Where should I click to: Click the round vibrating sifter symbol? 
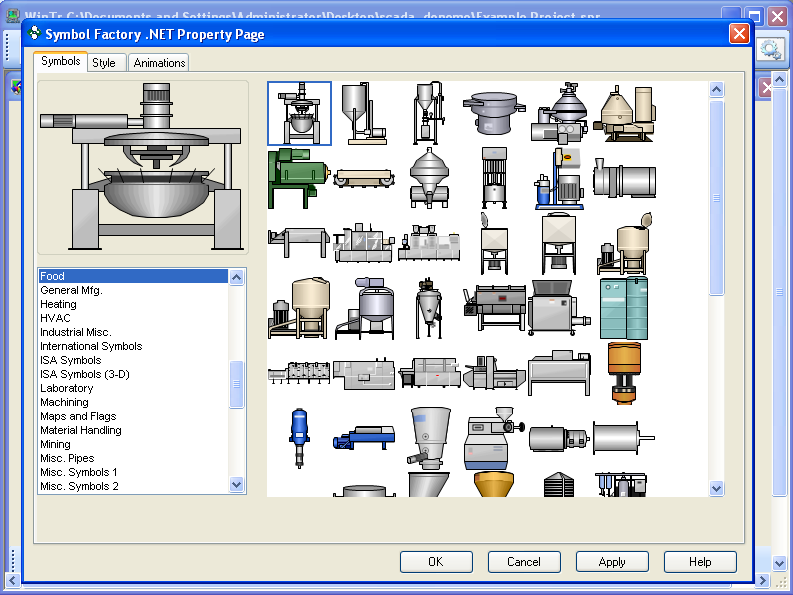[x=494, y=113]
